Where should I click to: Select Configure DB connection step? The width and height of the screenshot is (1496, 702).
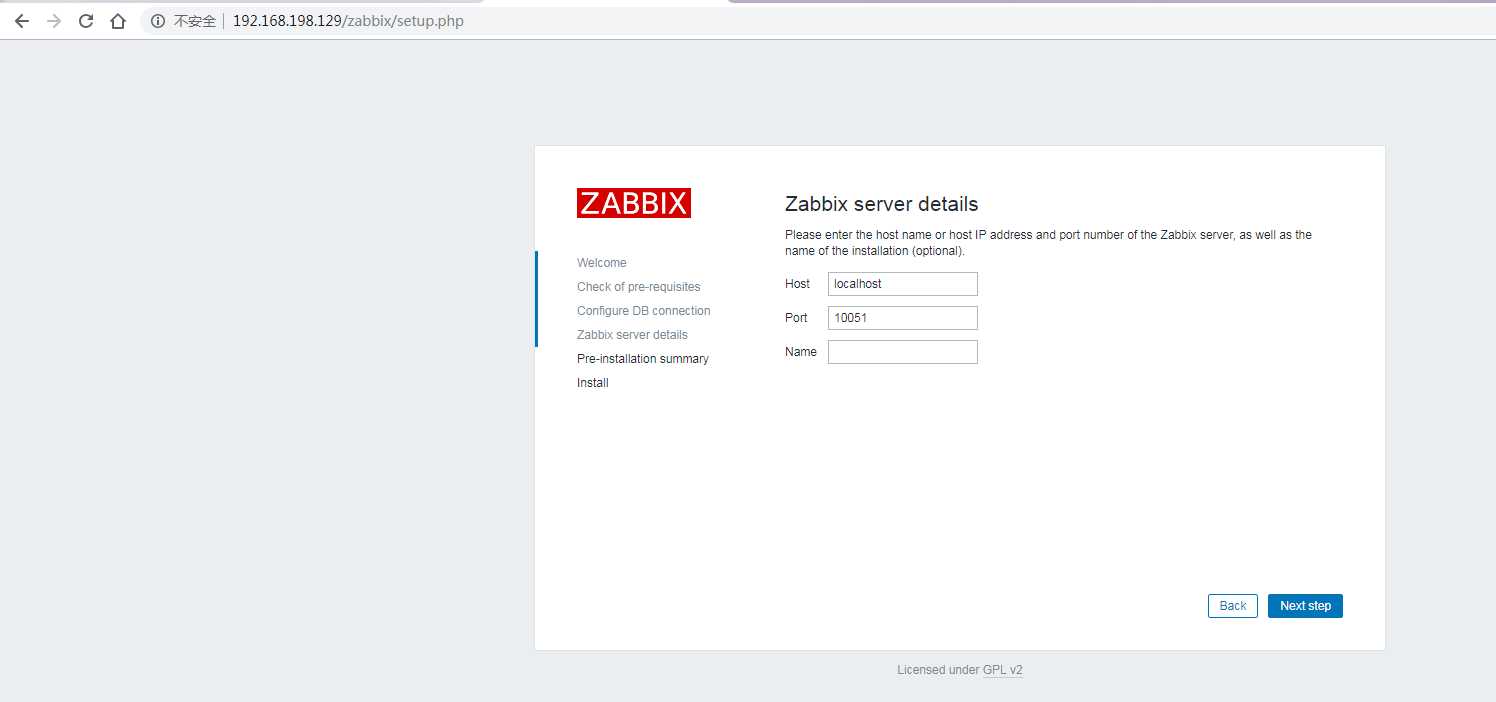click(644, 311)
